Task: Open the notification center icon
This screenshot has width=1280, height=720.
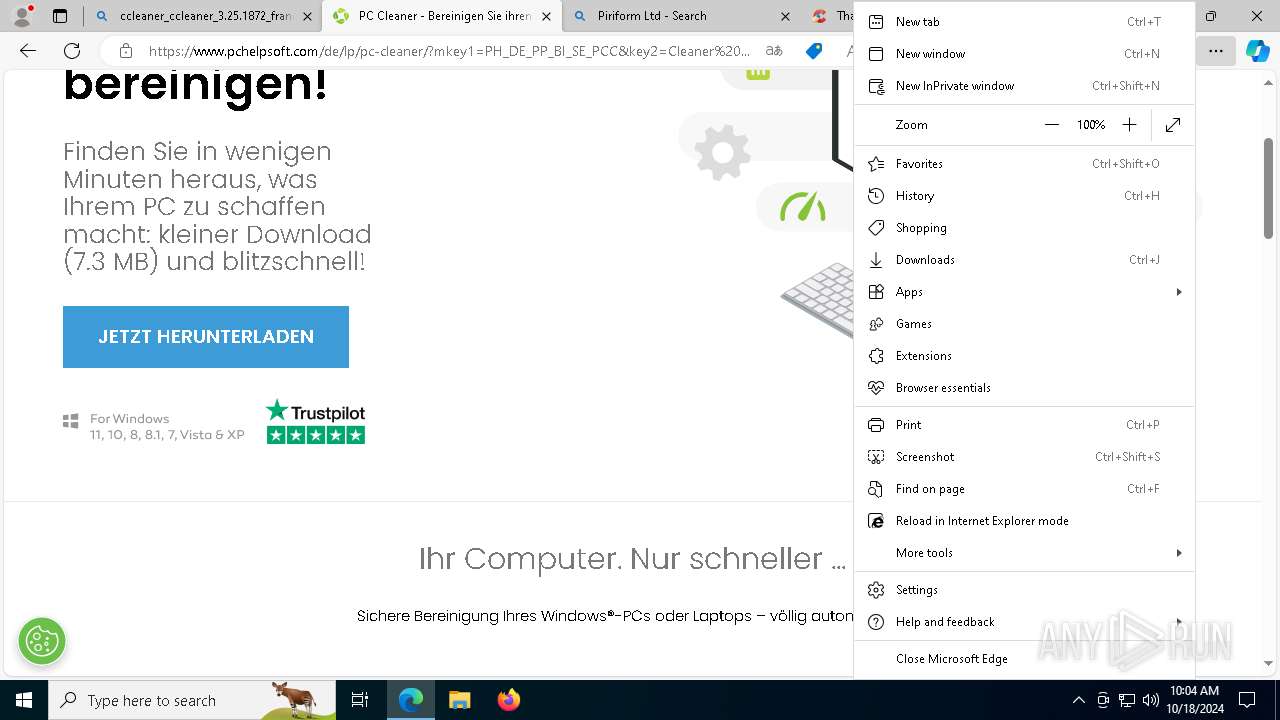Action: [x=1247, y=700]
